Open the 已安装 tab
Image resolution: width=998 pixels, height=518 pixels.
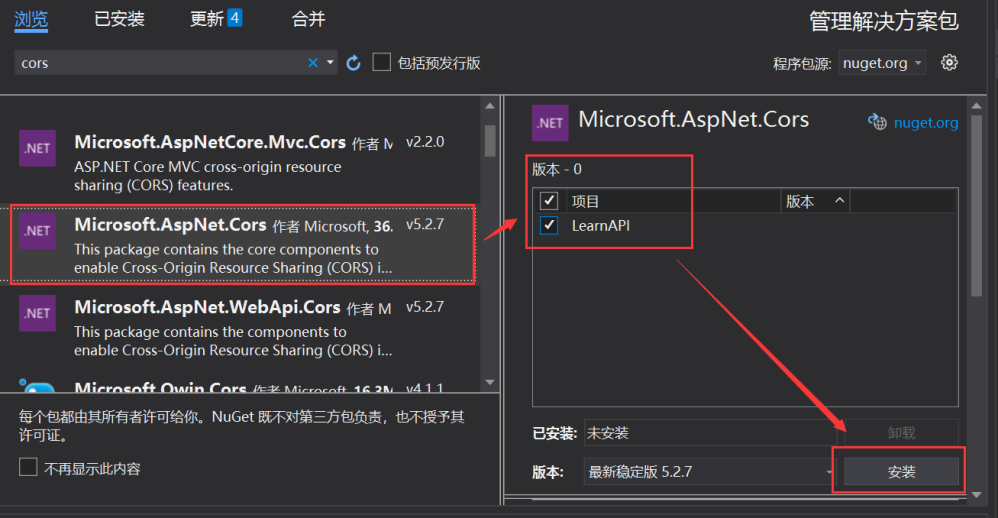pos(119,19)
